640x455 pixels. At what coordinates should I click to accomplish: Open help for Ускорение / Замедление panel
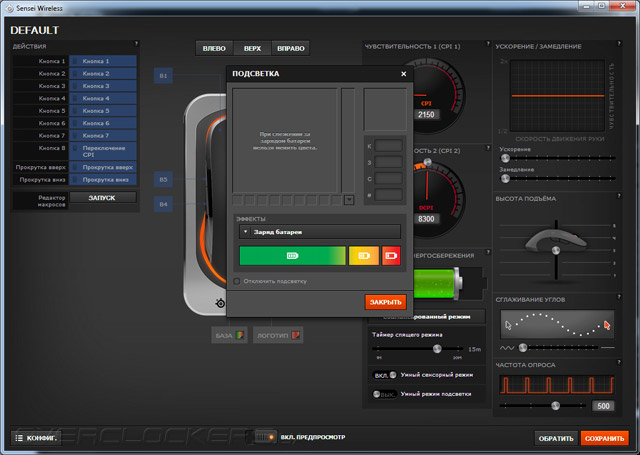tap(619, 43)
